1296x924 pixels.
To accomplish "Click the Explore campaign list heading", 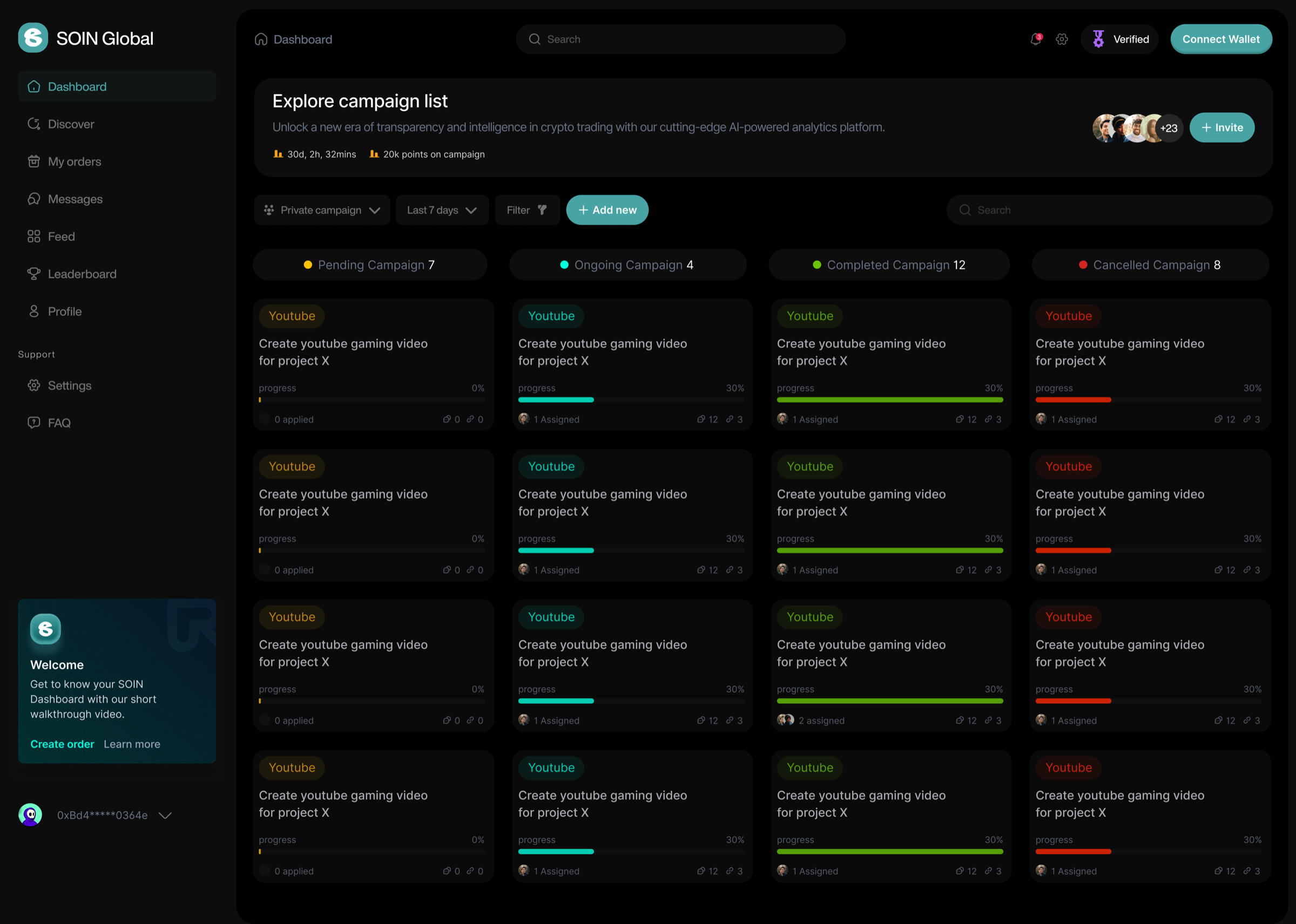I will pyautogui.click(x=360, y=101).
